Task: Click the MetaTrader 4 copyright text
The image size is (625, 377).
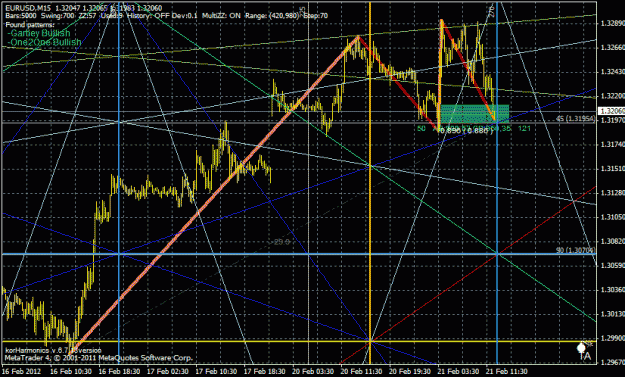Action: (x=98, y=358)
